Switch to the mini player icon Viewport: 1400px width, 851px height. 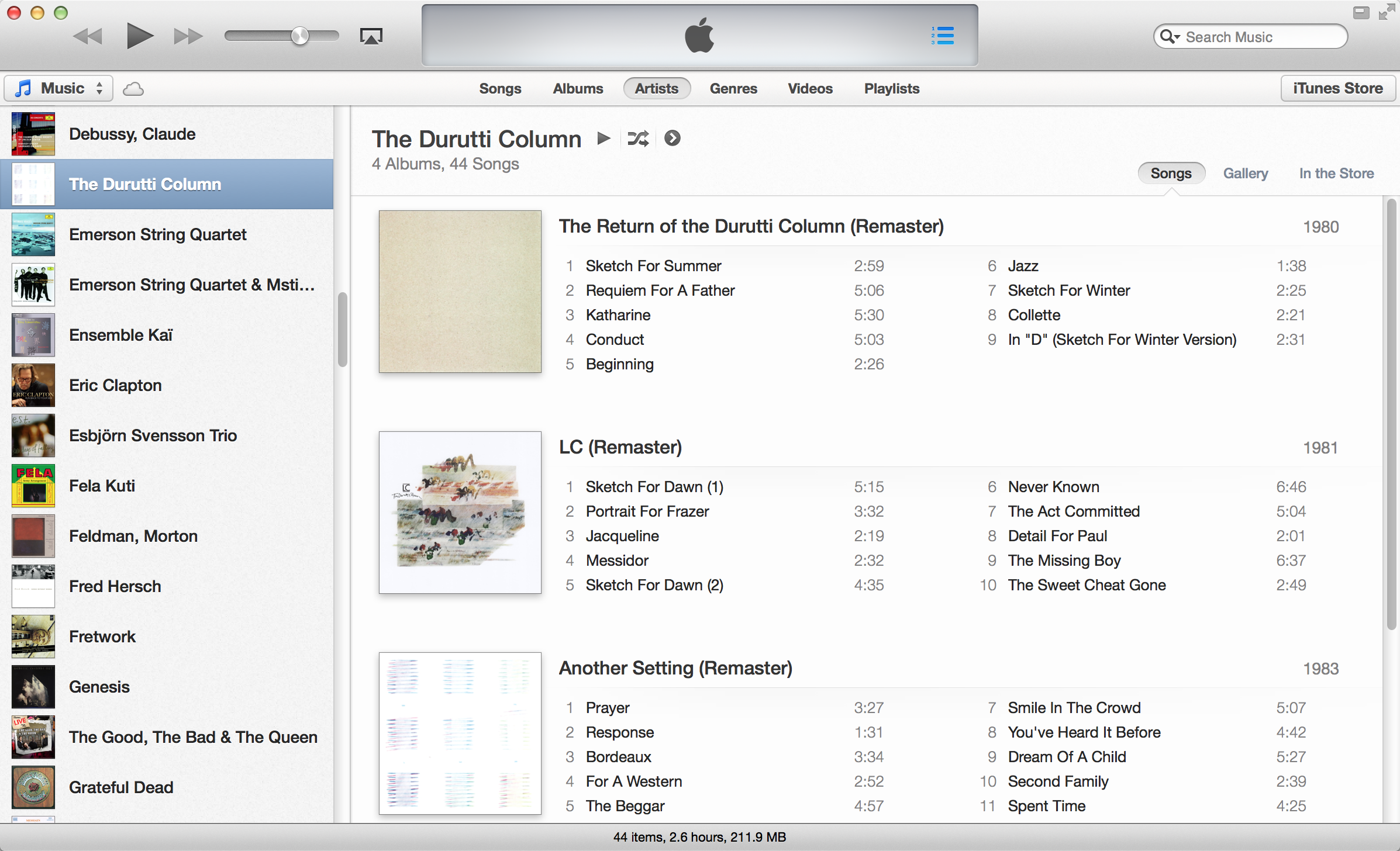[x=1361, y=12]
